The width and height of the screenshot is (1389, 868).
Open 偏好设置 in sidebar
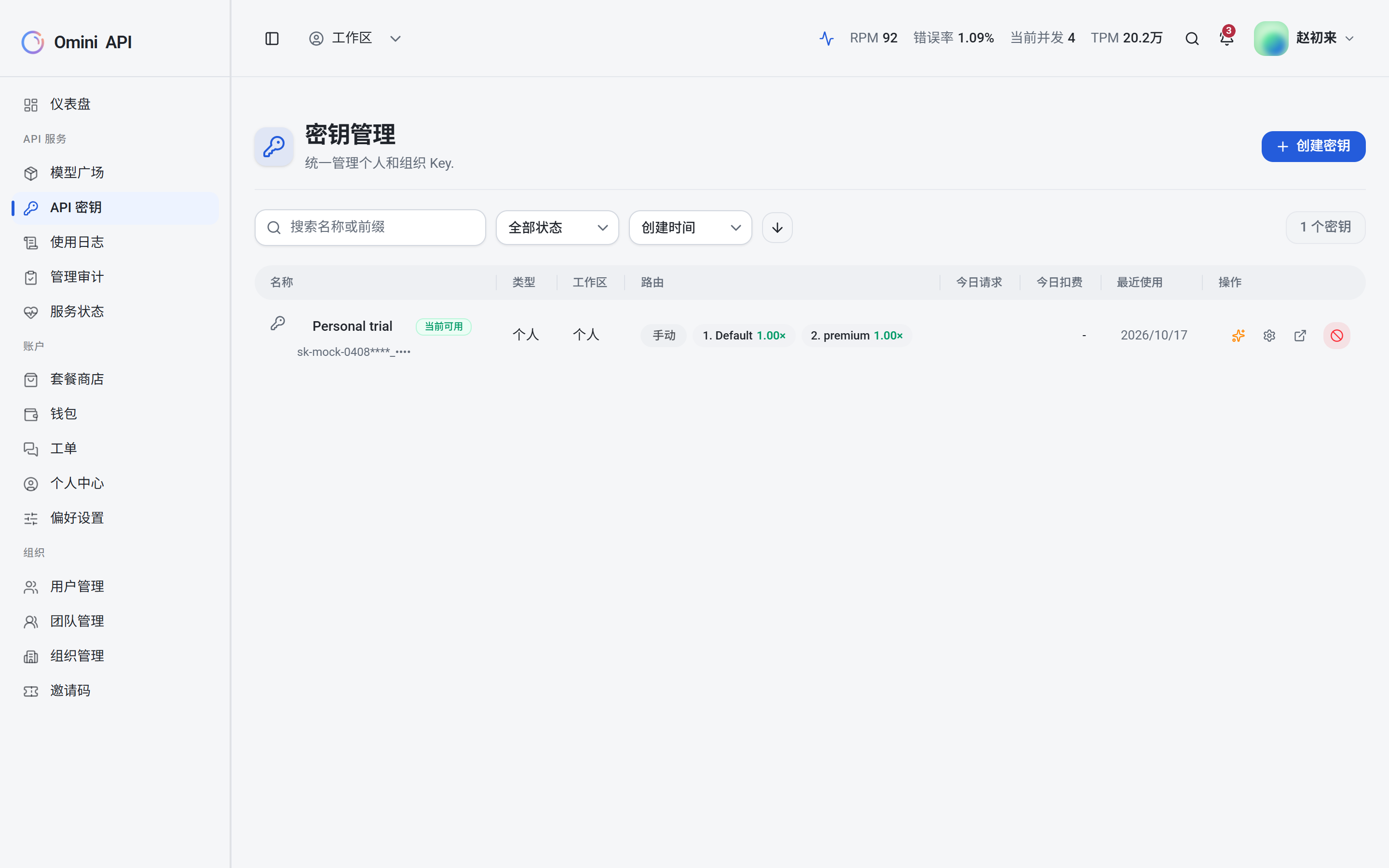click(x=115, y=518)
